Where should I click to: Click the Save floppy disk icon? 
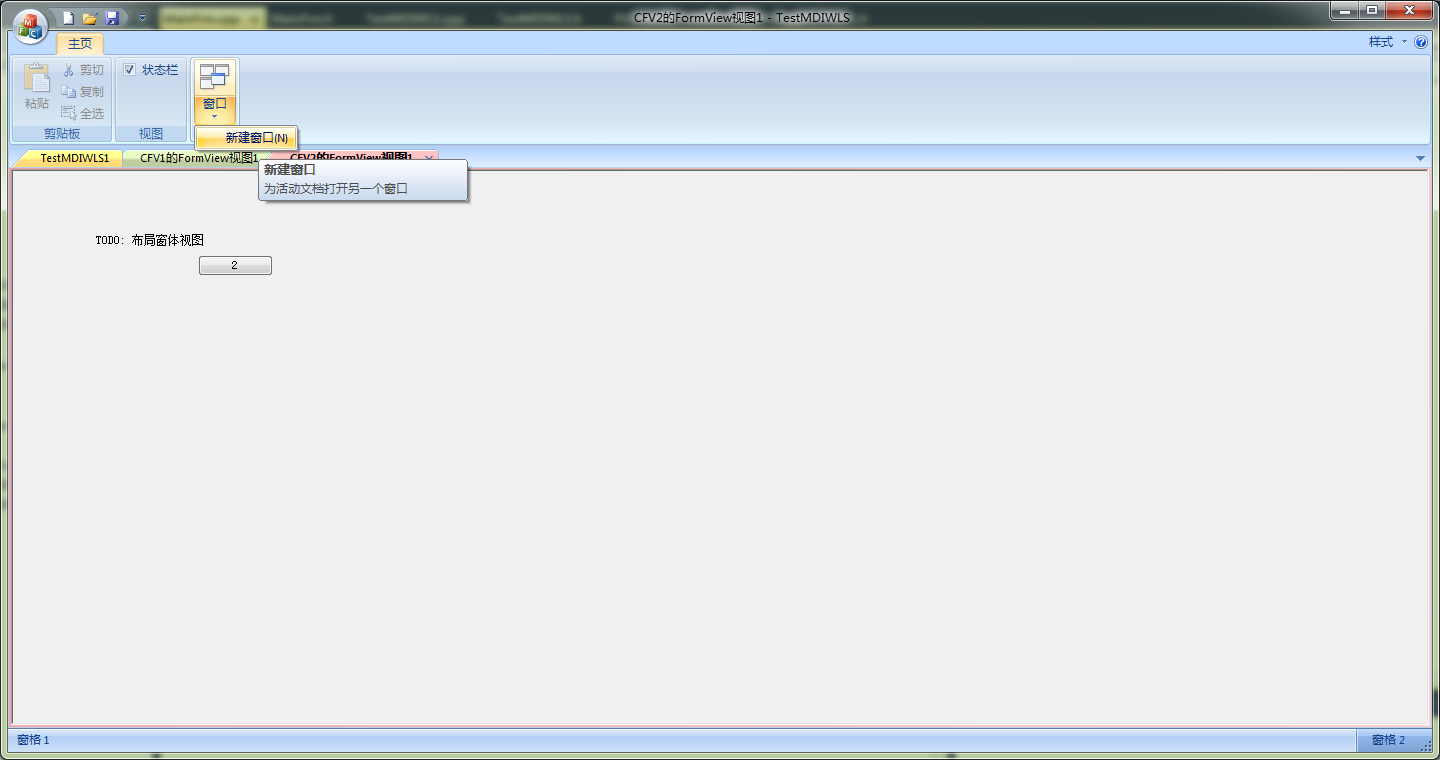pos(112,18)
